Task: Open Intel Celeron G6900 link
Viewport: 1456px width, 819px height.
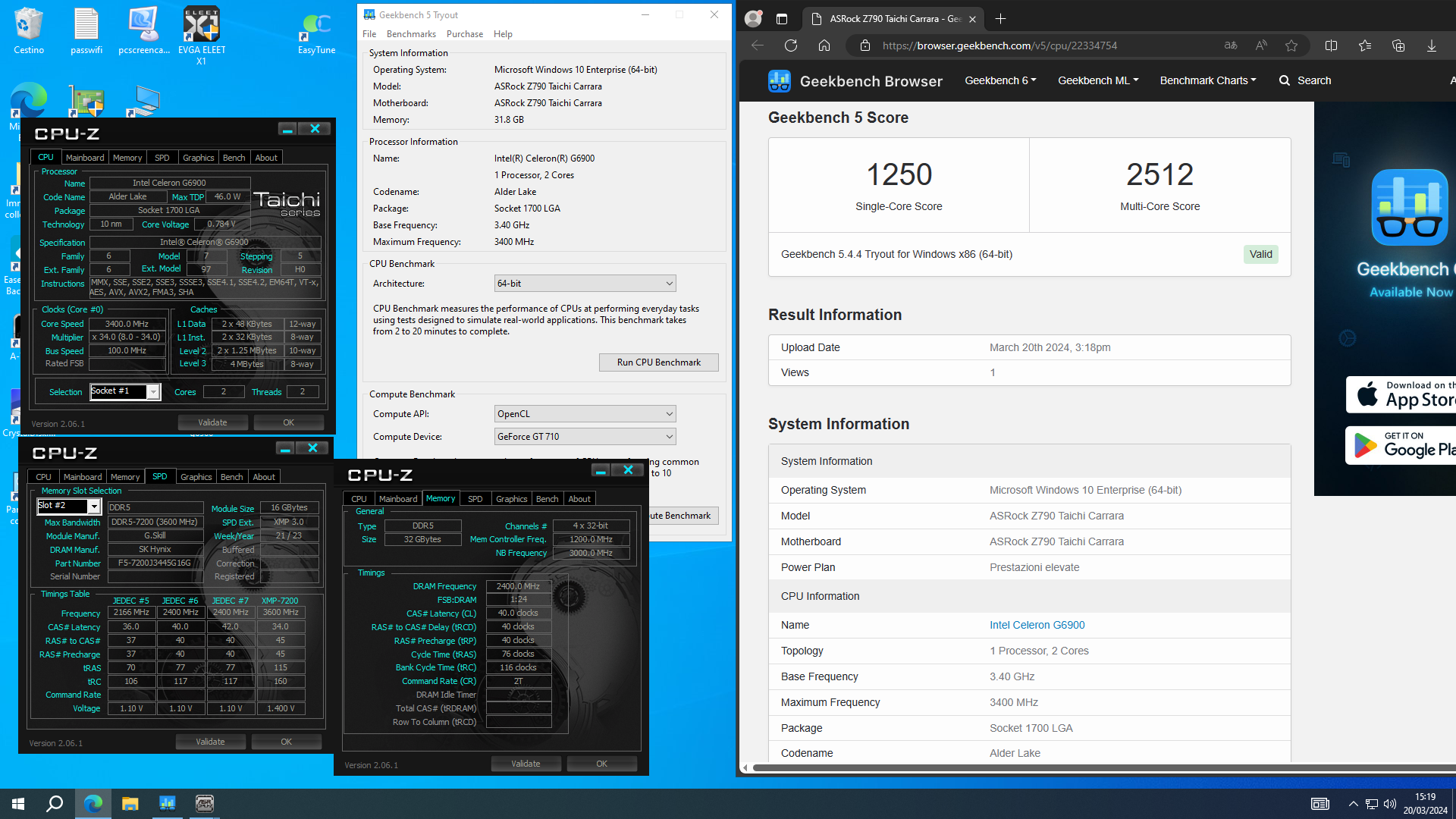Action: coord(1037,625)
